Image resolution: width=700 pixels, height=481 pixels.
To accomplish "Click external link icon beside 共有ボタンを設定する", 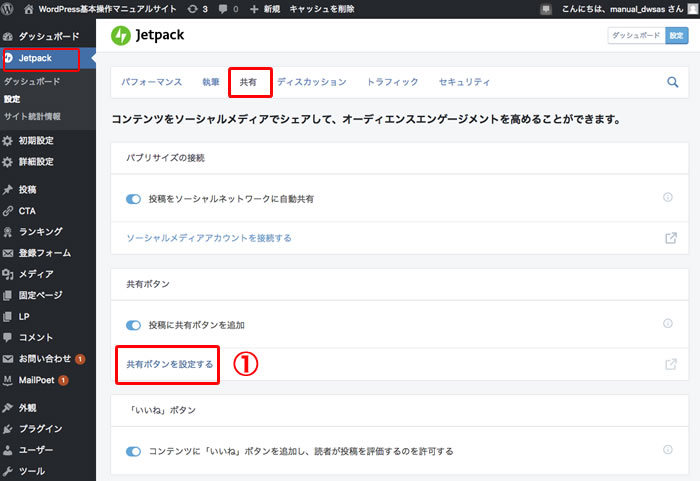I will pyautogui.click(x=670, y=365).
